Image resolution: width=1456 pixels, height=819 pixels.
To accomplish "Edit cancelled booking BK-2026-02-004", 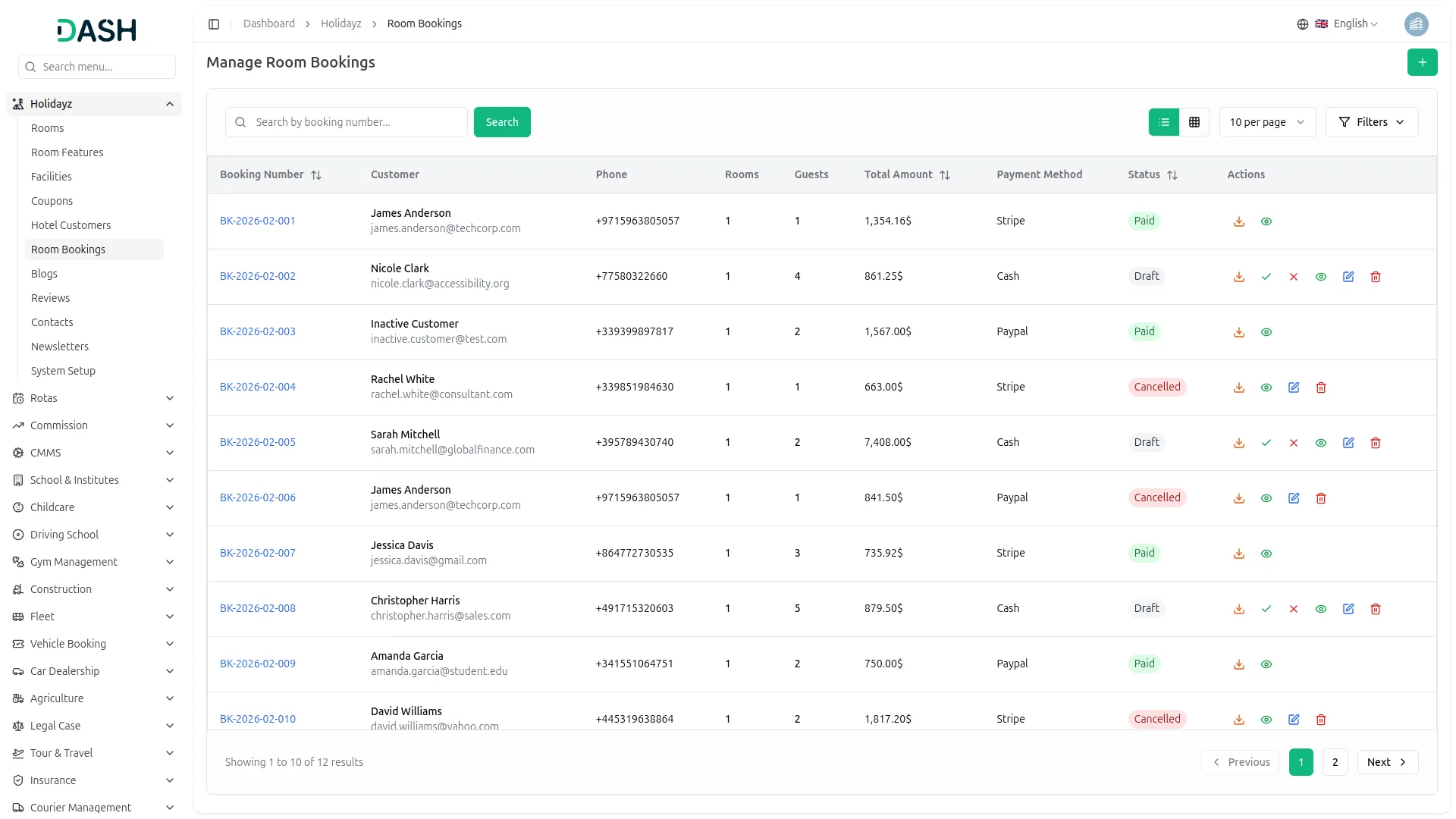I will [x=1293, y=388].
